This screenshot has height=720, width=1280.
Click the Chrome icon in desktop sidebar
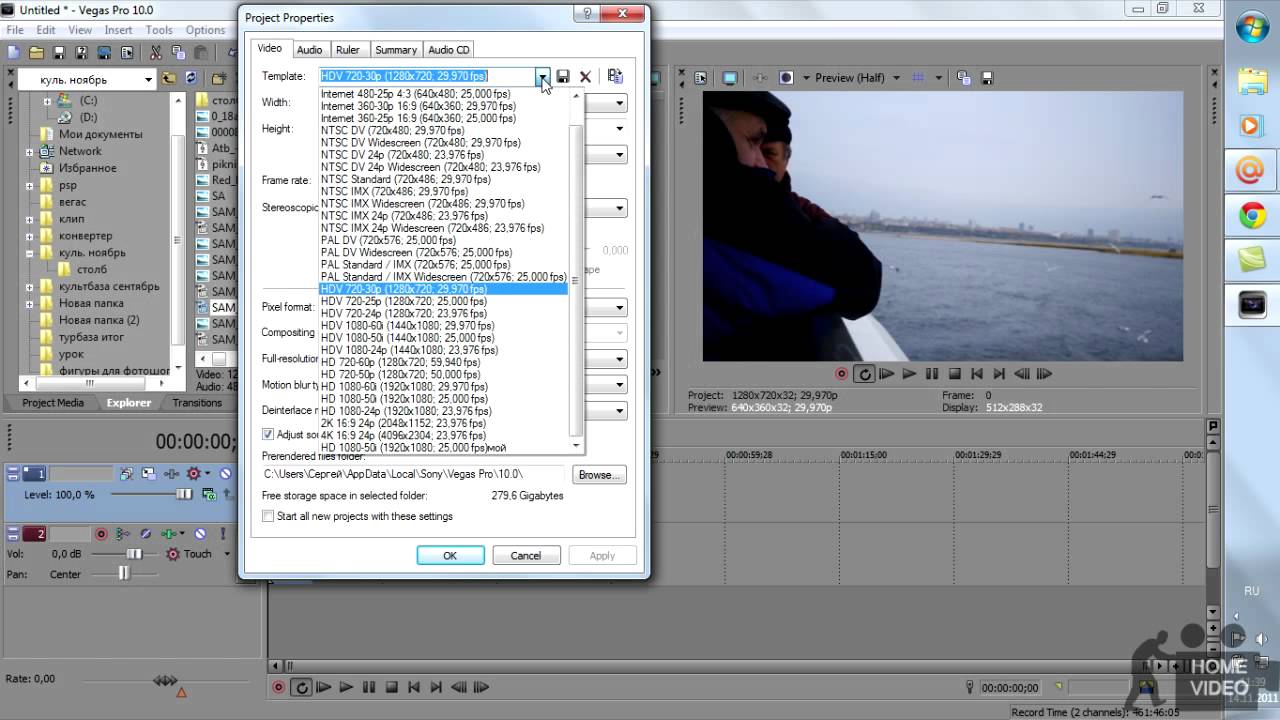tap(1252, 215)
